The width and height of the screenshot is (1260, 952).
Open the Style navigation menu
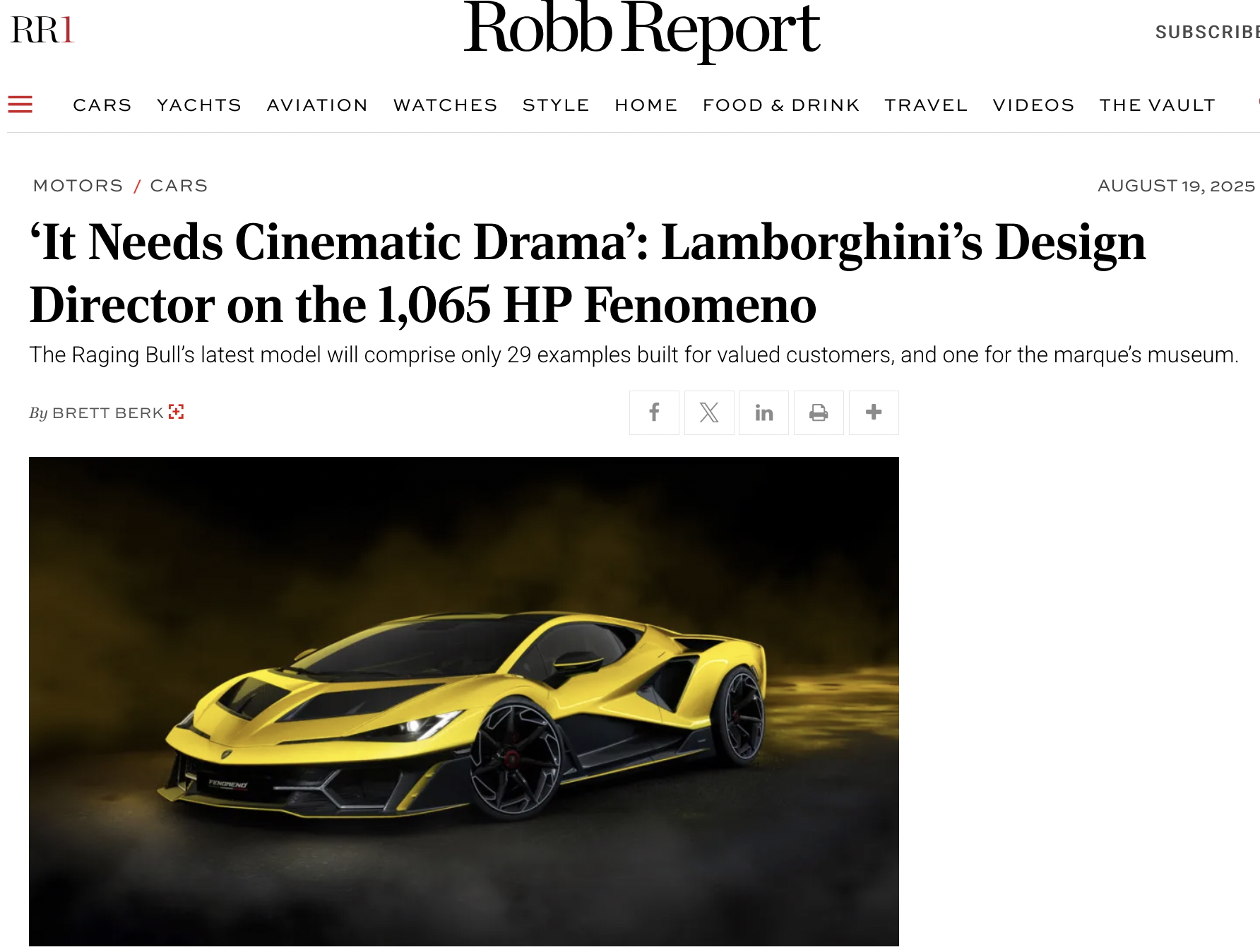pos(556,105)
